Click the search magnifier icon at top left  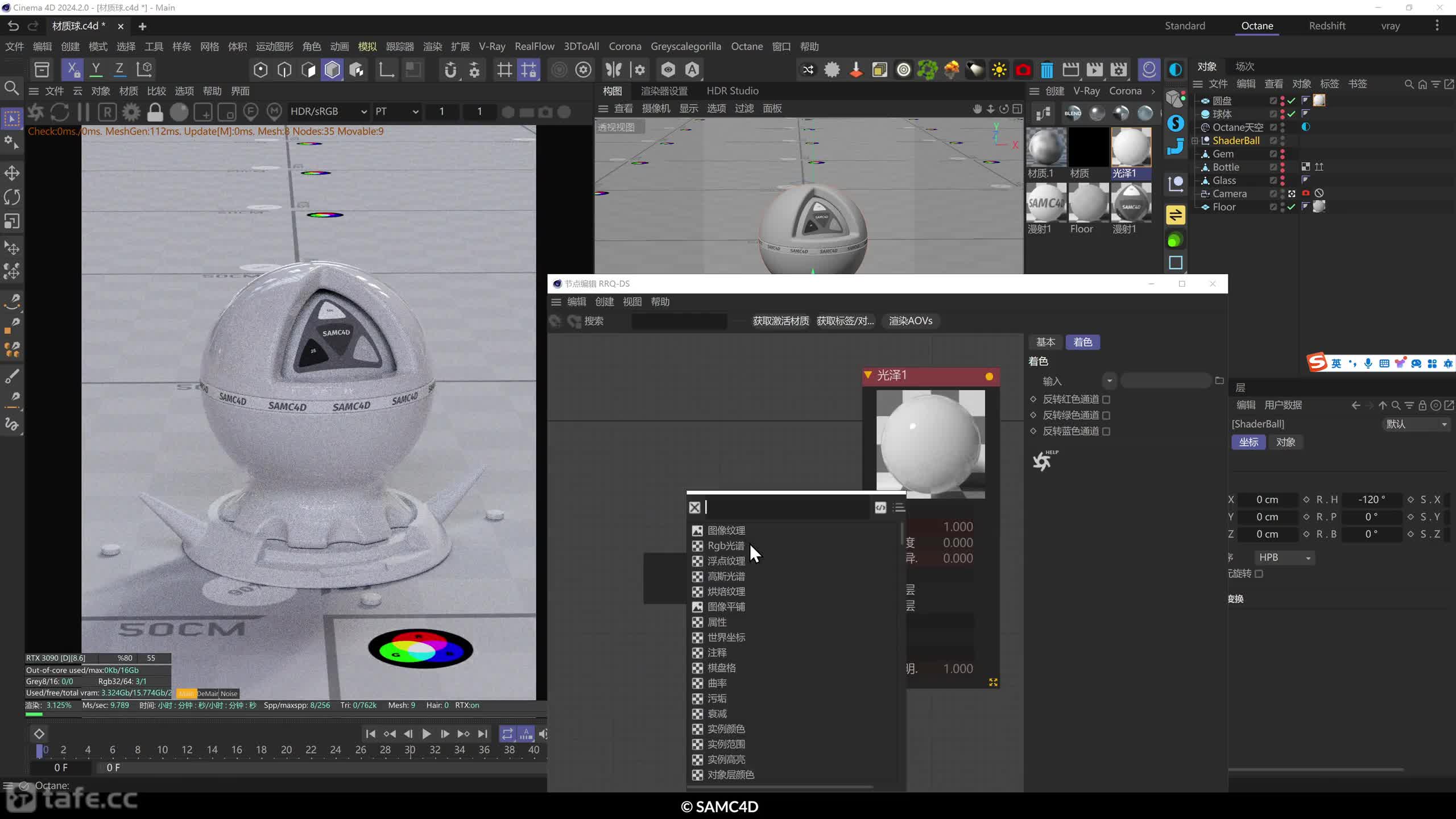click(11, 88)
